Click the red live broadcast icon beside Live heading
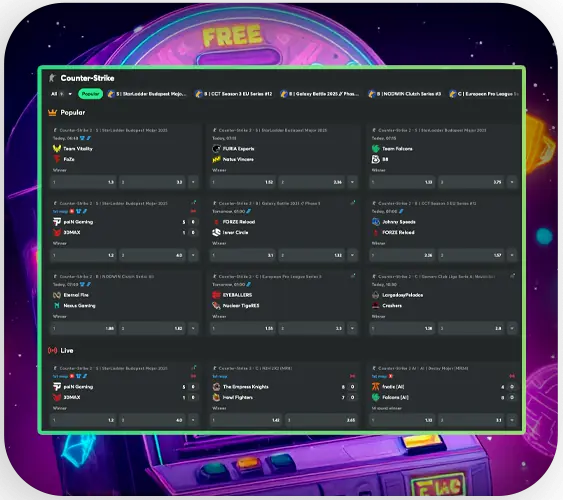Screen dimensions: 563x500 coord(52,350)
